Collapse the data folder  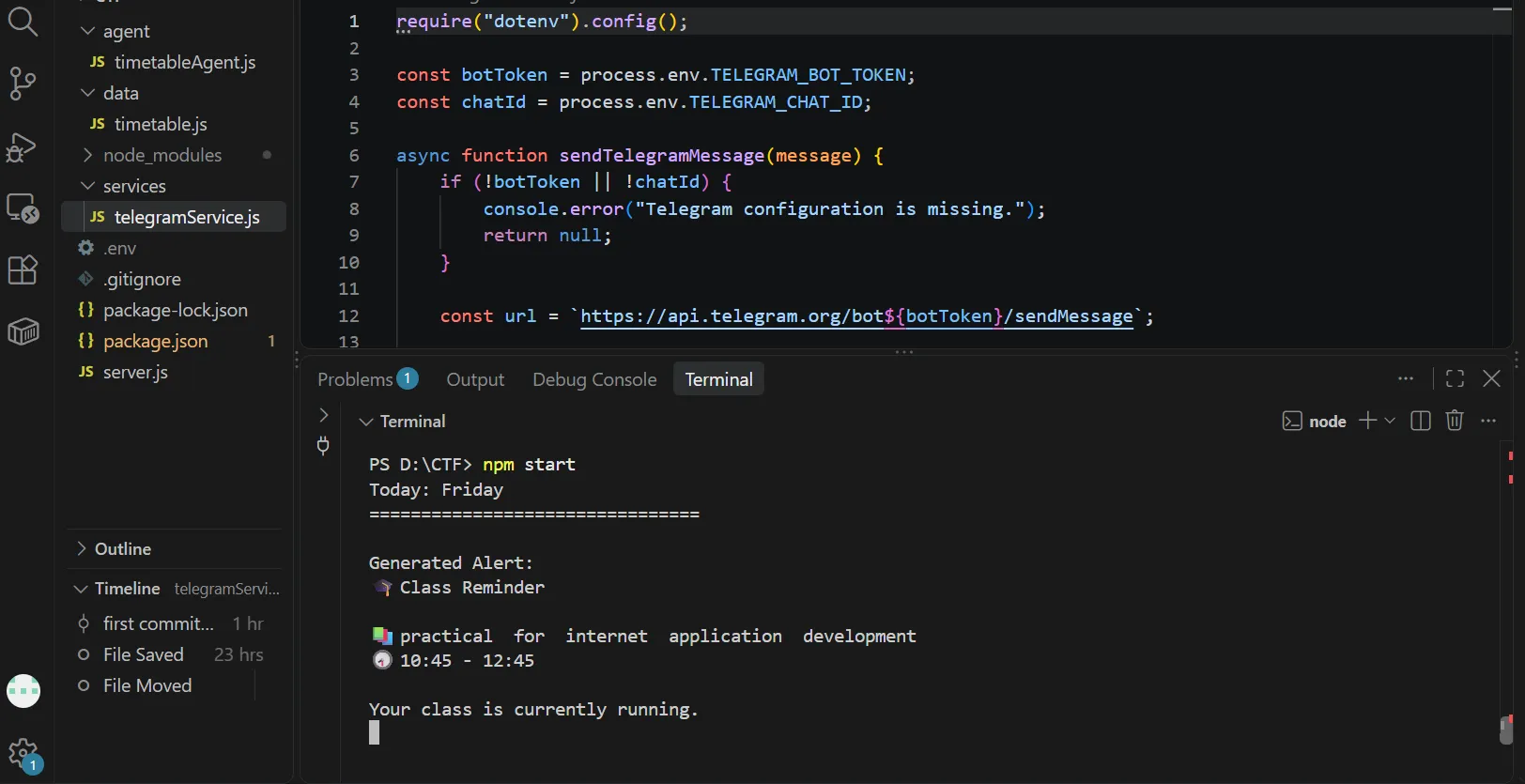click(87, 93)
